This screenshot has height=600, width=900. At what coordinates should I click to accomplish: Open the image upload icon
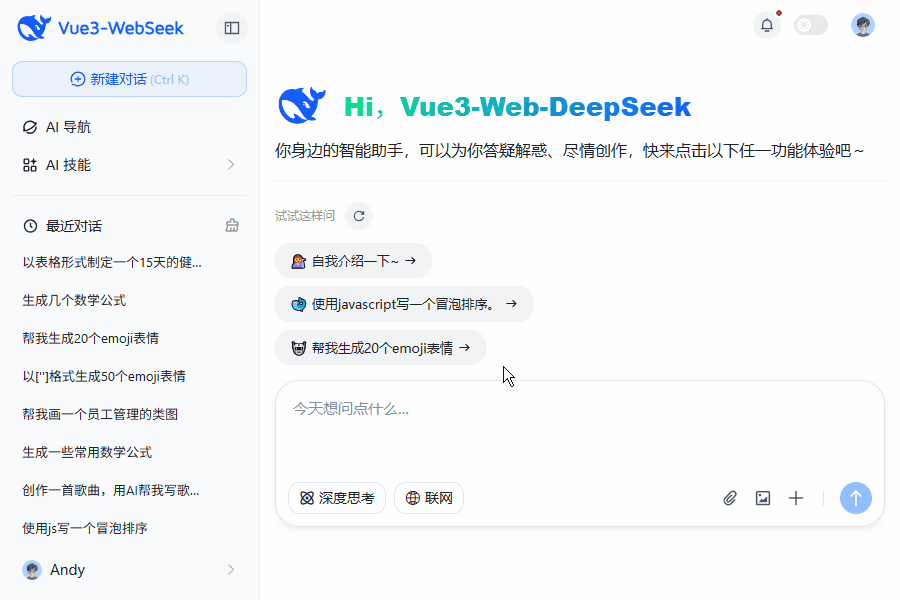(x=763, y=497)
